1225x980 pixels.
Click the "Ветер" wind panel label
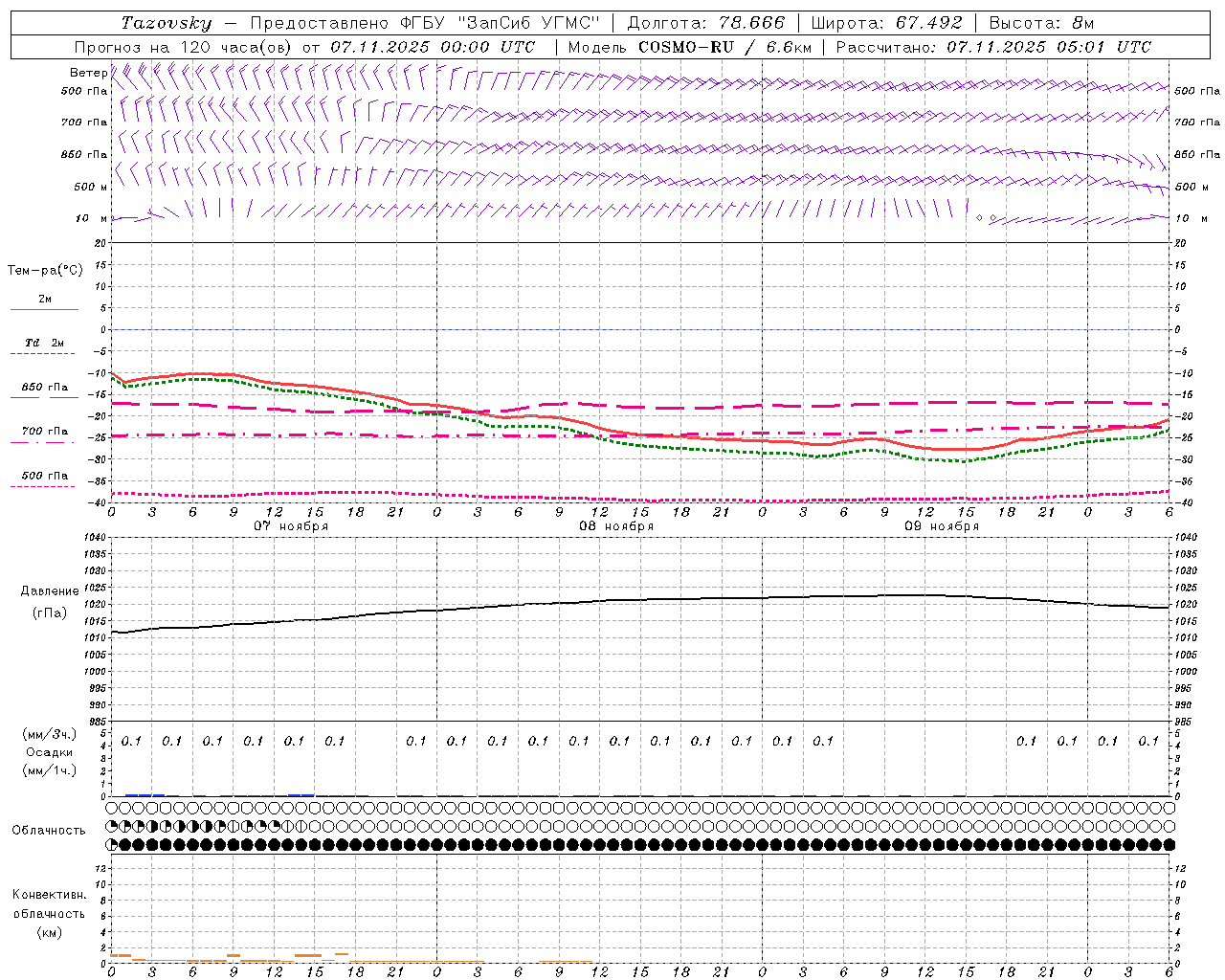[x=88, y=73]
